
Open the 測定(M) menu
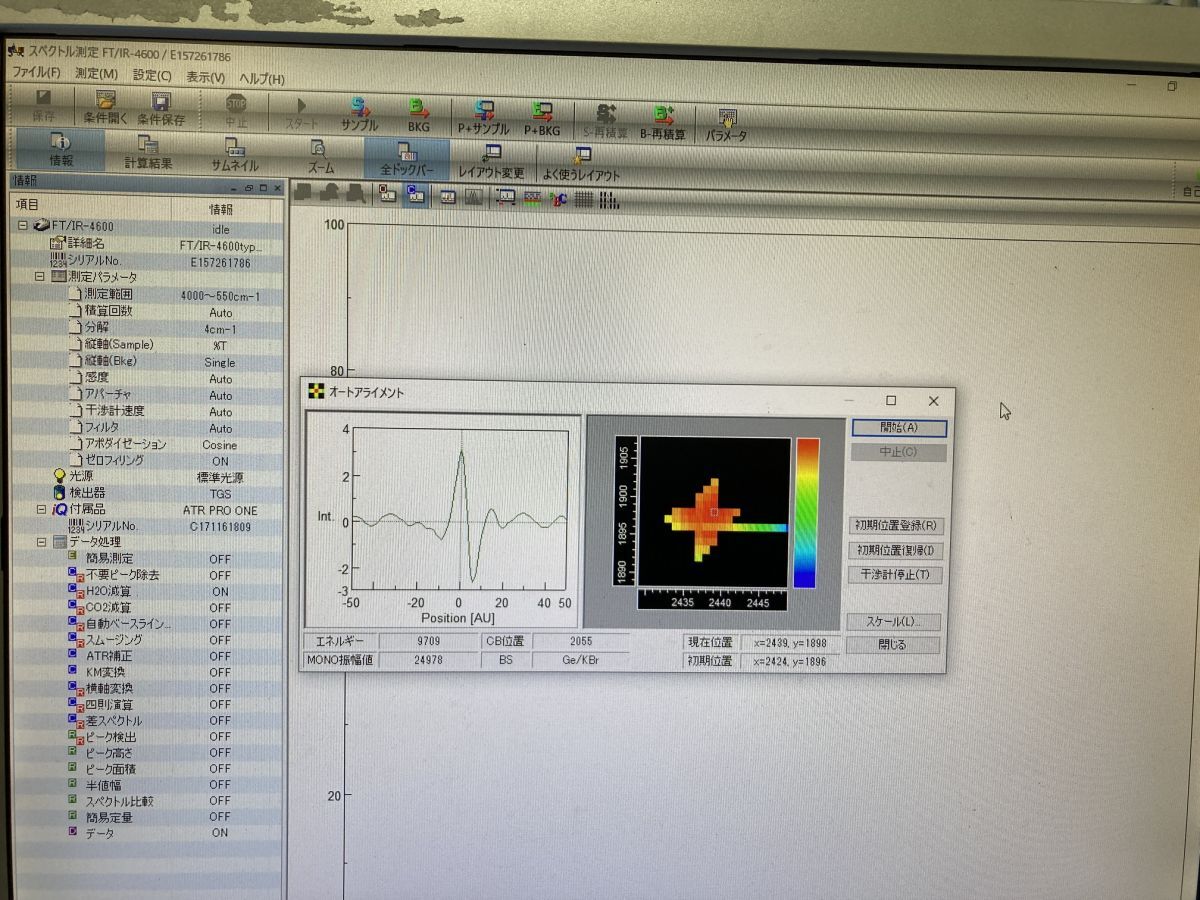click(x=96, y=74)
